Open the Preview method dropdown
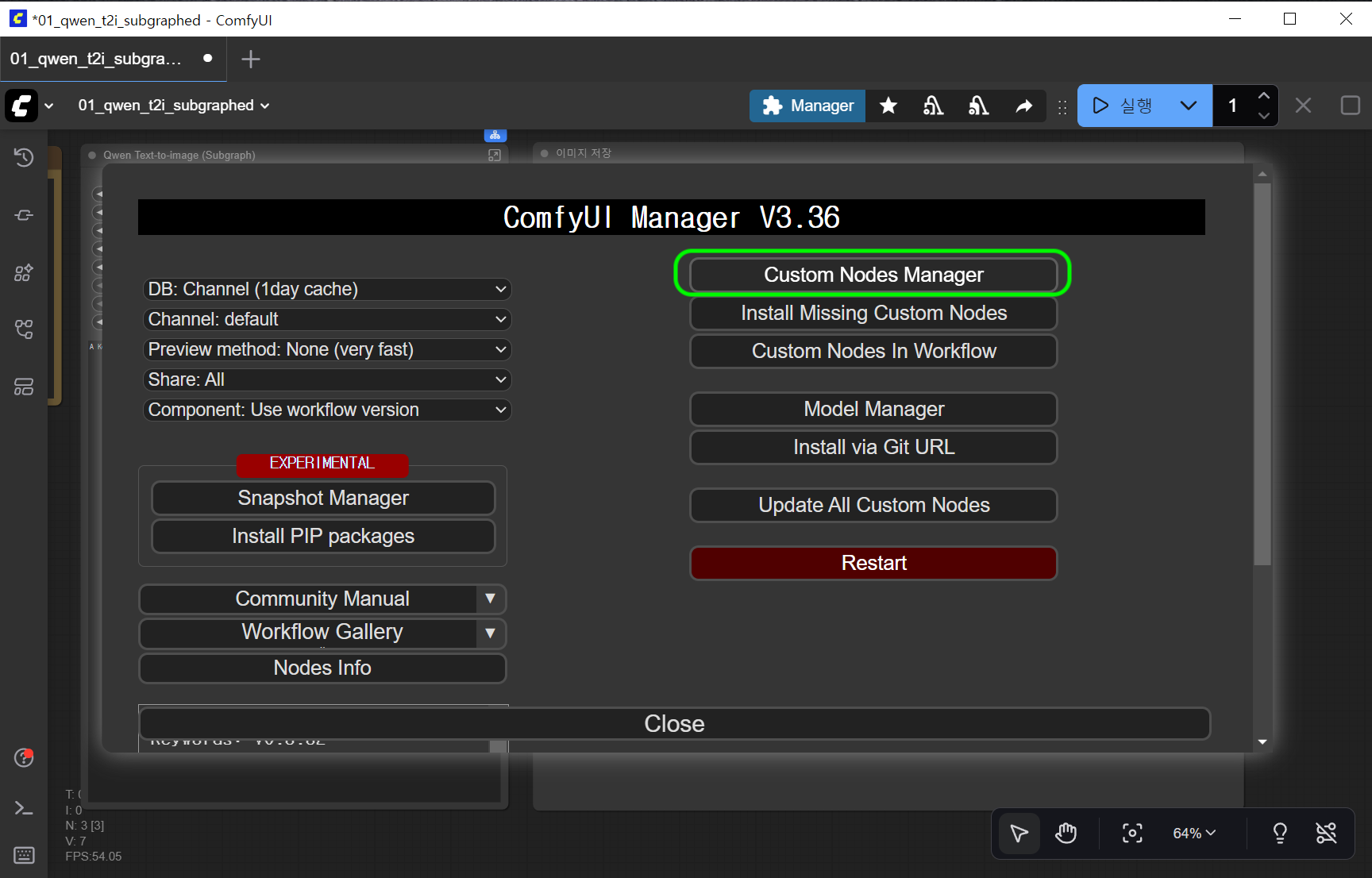Viewport: 1372px width, 878px height. click(327, 349)
